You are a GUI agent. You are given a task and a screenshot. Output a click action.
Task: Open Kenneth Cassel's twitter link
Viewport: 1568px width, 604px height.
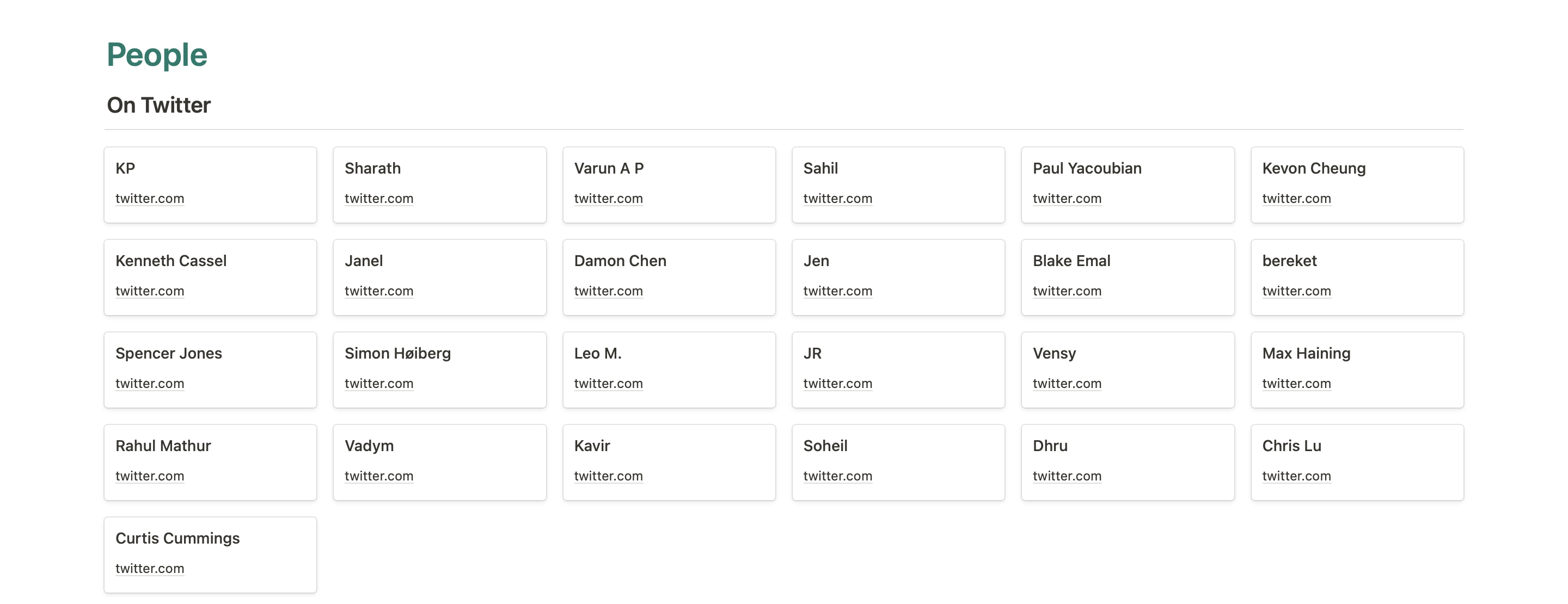click(150, 291)
